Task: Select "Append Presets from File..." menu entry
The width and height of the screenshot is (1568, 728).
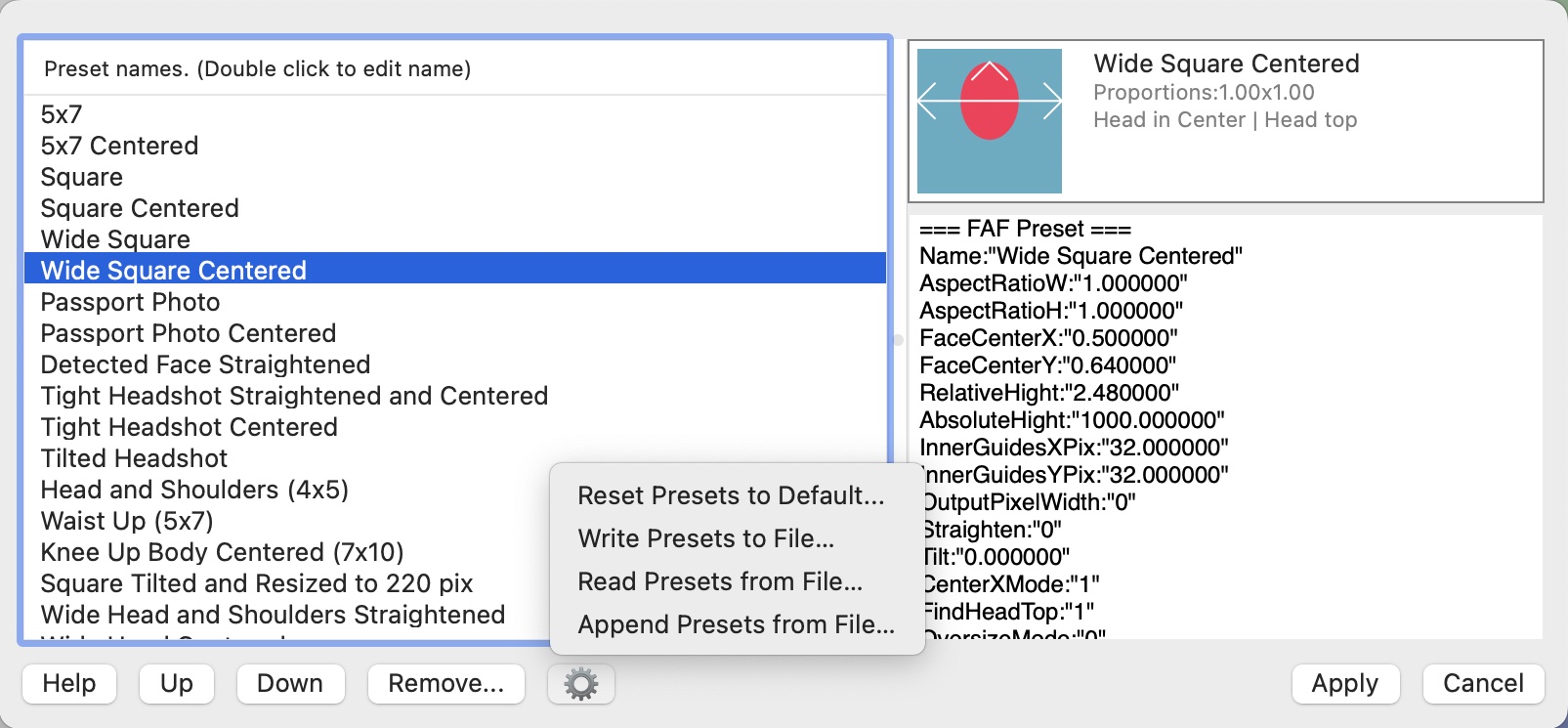Action: coord(737,624)
